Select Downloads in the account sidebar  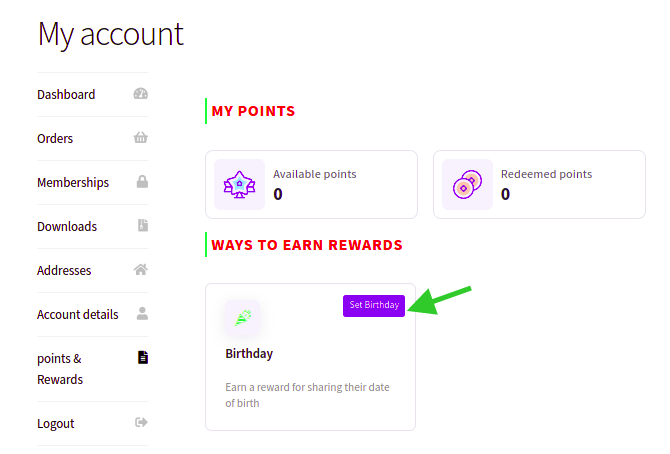tap(67, 227)
